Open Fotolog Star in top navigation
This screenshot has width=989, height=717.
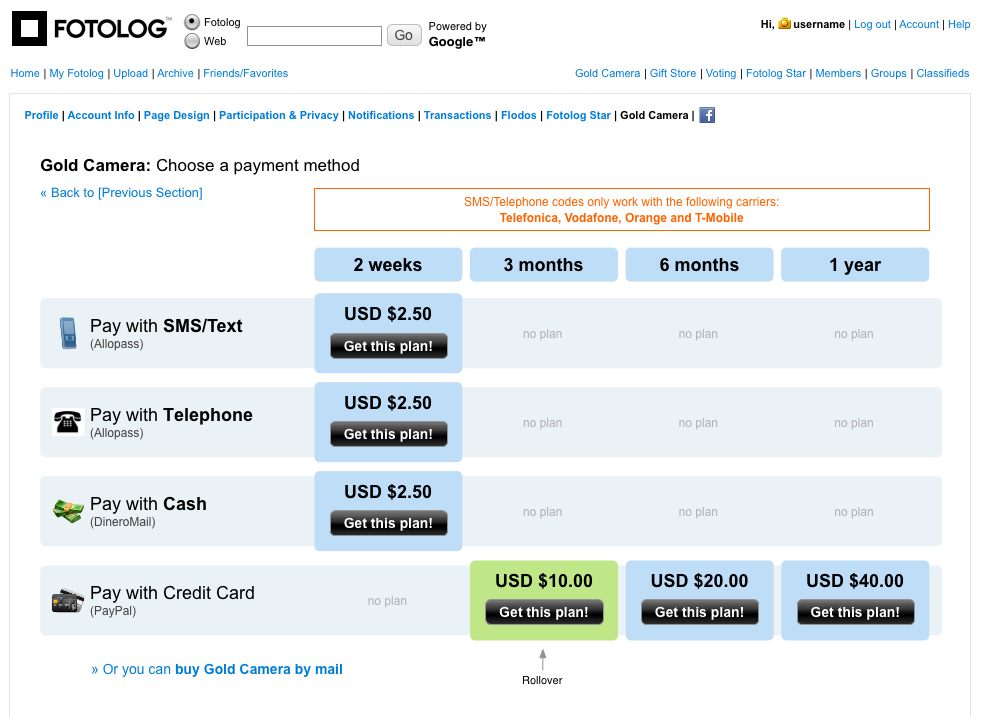(x=776, y=73)
